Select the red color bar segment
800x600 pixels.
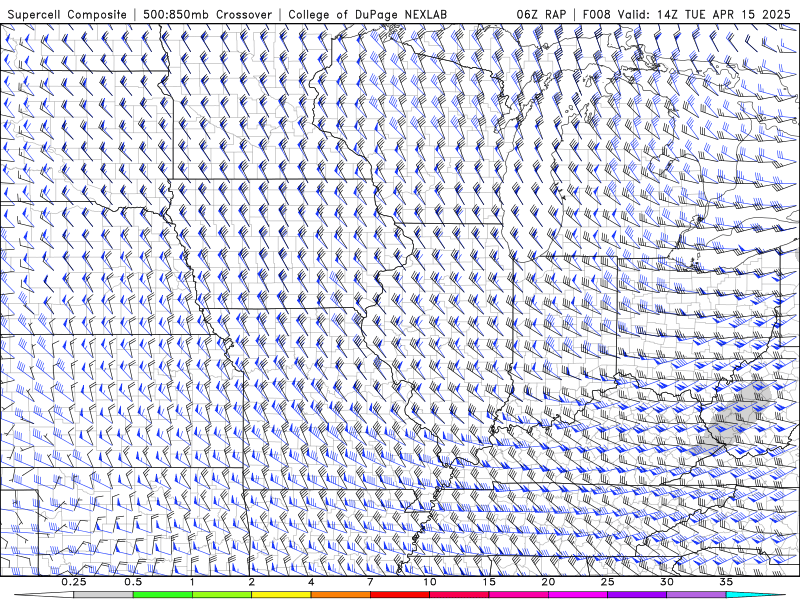400,595
